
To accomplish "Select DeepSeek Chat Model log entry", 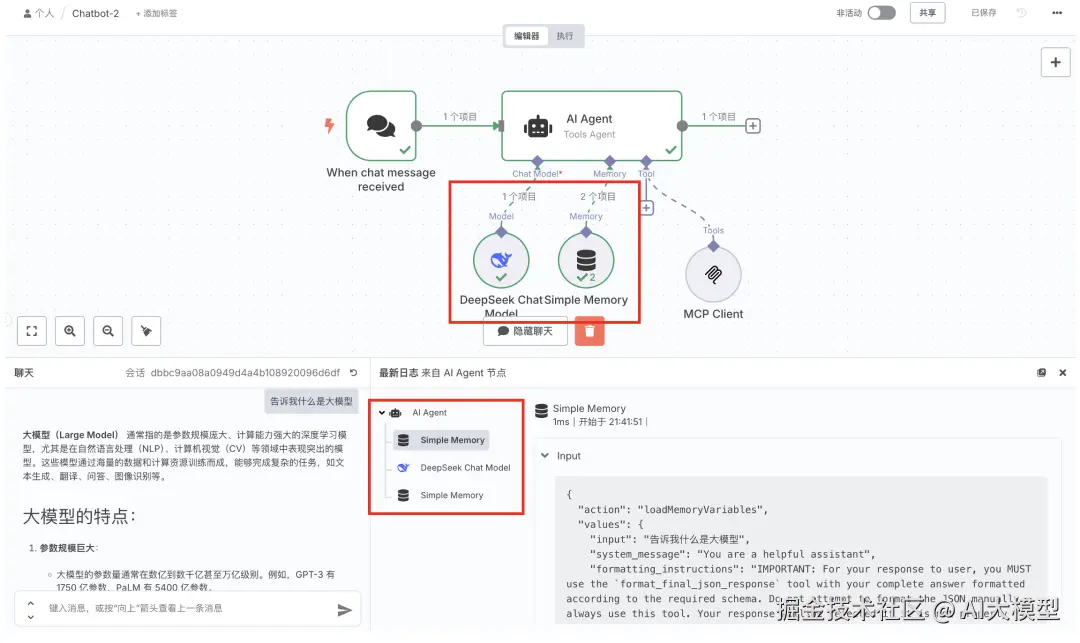I will tap(455, 467).
